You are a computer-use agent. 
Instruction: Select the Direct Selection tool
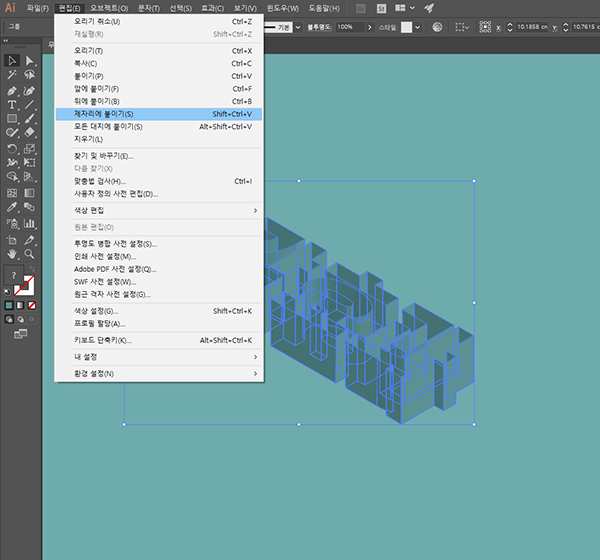29,61
